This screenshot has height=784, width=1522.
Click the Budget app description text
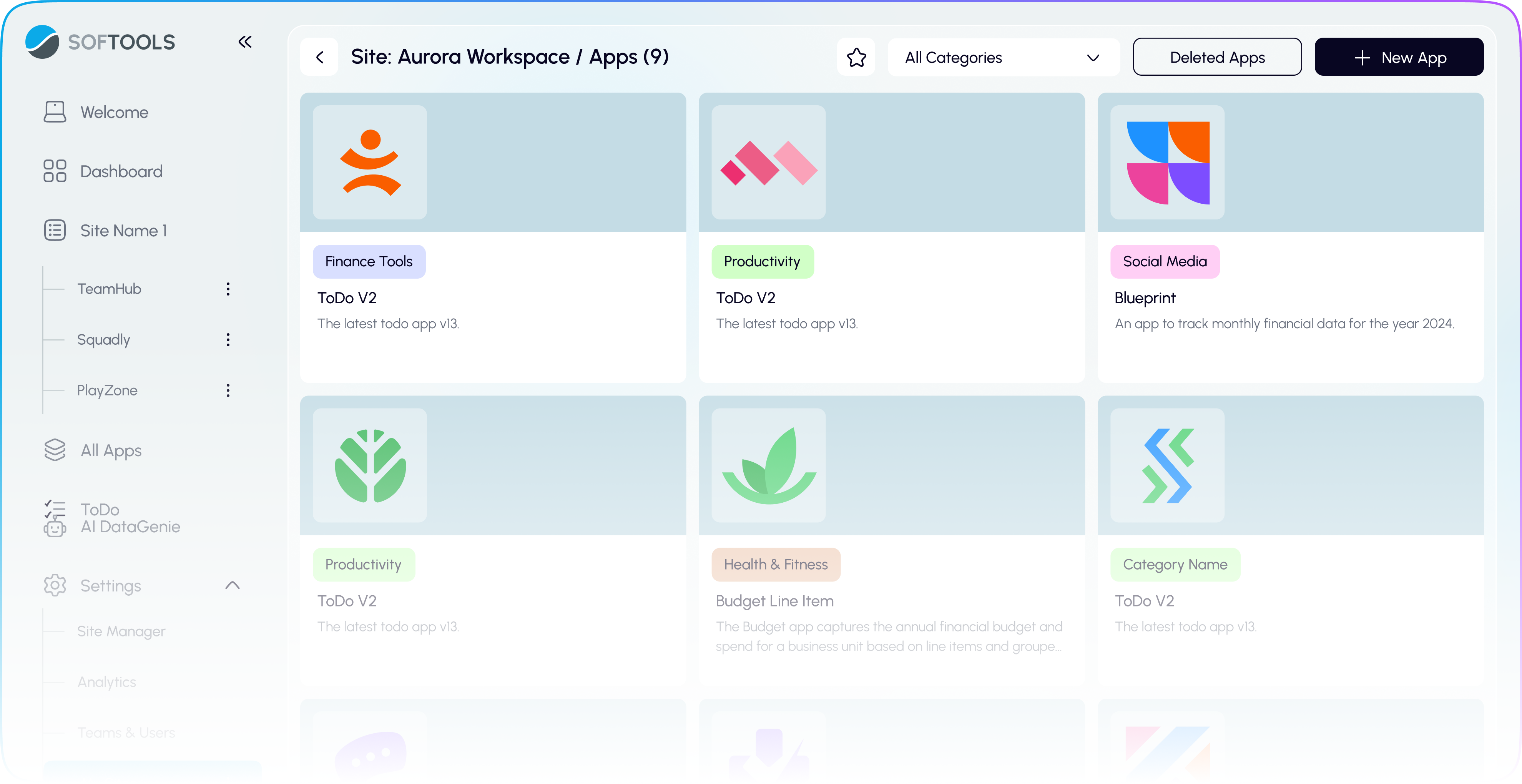tap(889, 636)
